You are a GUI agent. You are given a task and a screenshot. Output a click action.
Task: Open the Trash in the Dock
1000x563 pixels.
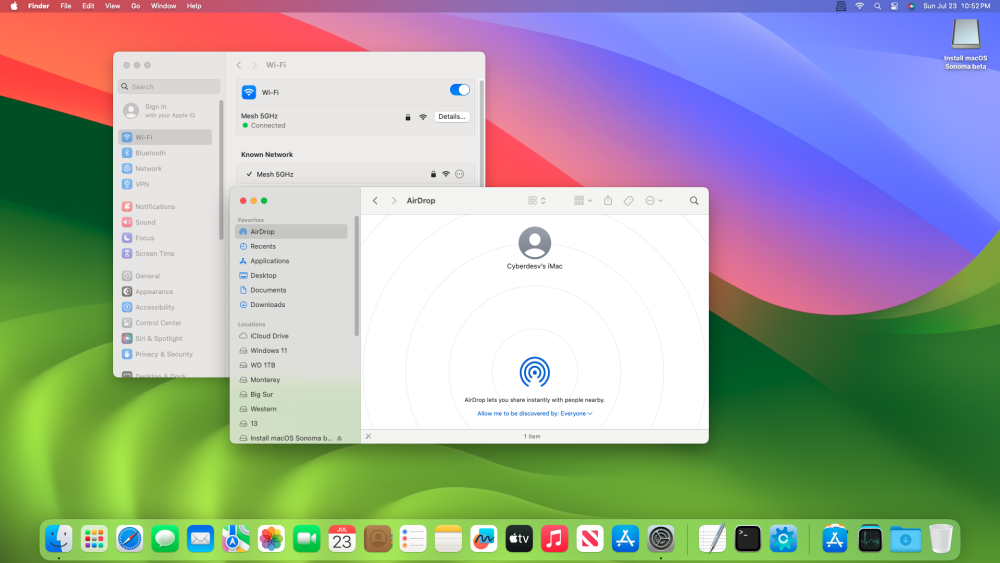click(x=941, y=539)
